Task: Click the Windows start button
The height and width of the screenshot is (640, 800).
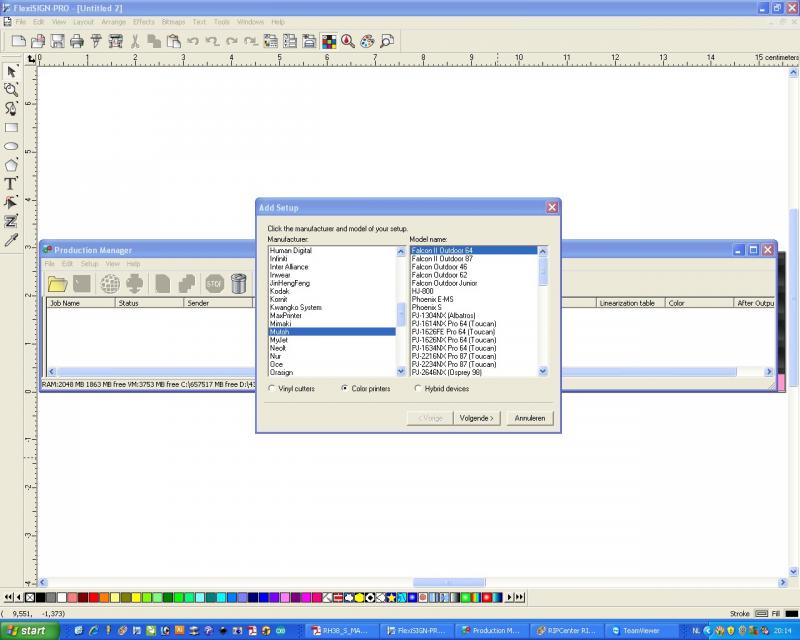Action: pyautogui.click(x=28, y=631)
